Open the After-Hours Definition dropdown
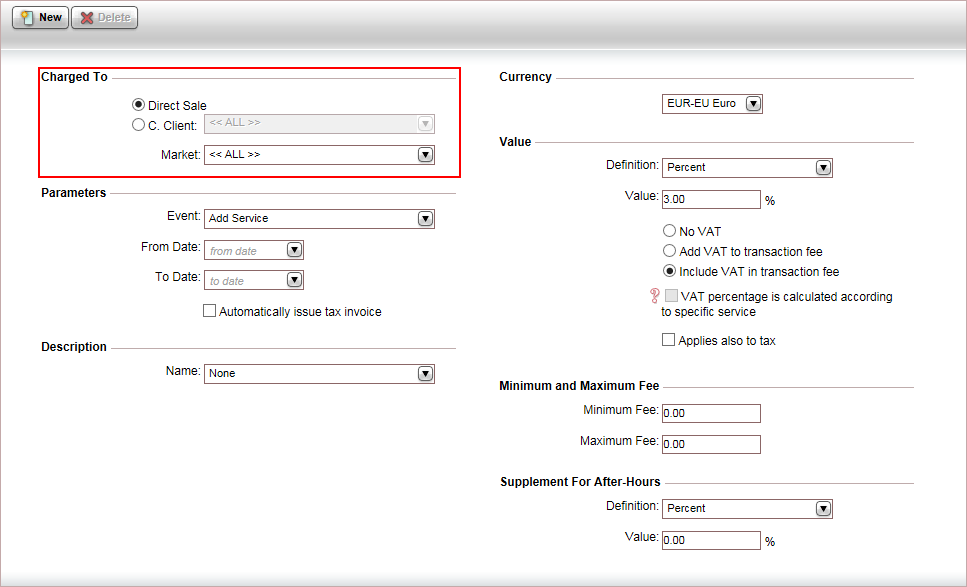Viewport: 967px width, 587px height. pyautogui.click(x=747, y=509)
